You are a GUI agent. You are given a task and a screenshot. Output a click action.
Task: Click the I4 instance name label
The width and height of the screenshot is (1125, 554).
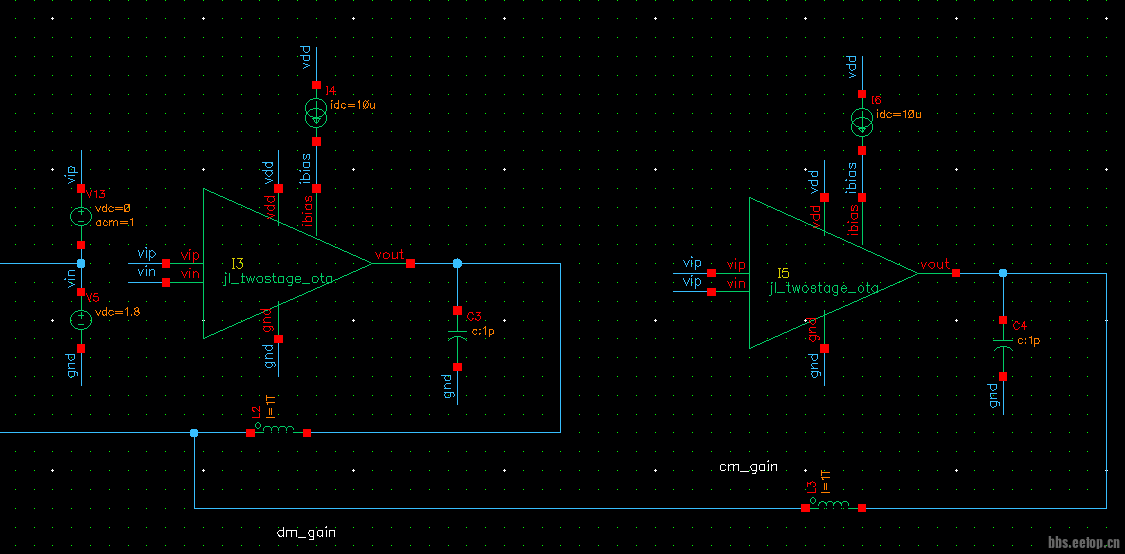point(330,90)
